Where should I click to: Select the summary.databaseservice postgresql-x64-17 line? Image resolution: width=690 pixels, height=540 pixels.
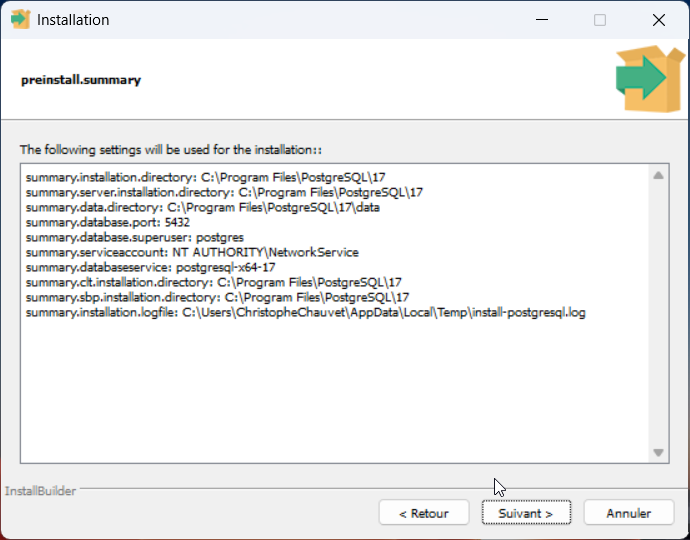coord(150,267)
